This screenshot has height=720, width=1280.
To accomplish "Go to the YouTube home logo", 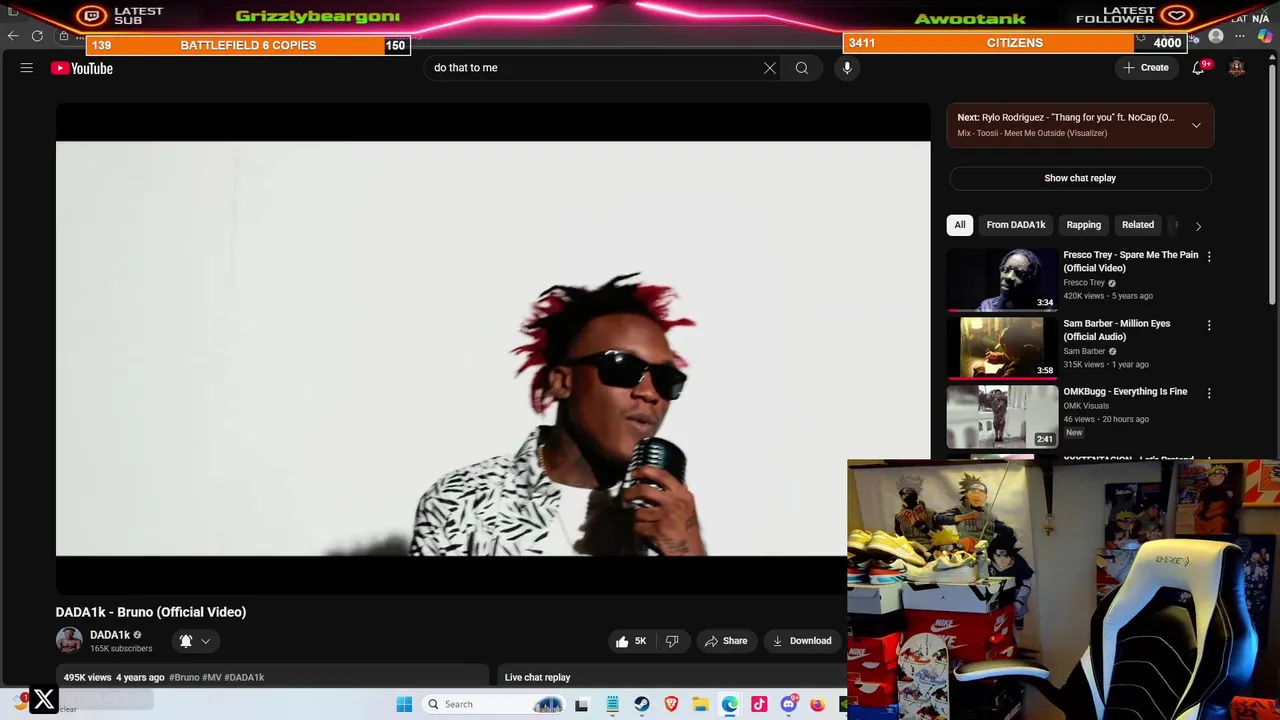I will point(82,68).
